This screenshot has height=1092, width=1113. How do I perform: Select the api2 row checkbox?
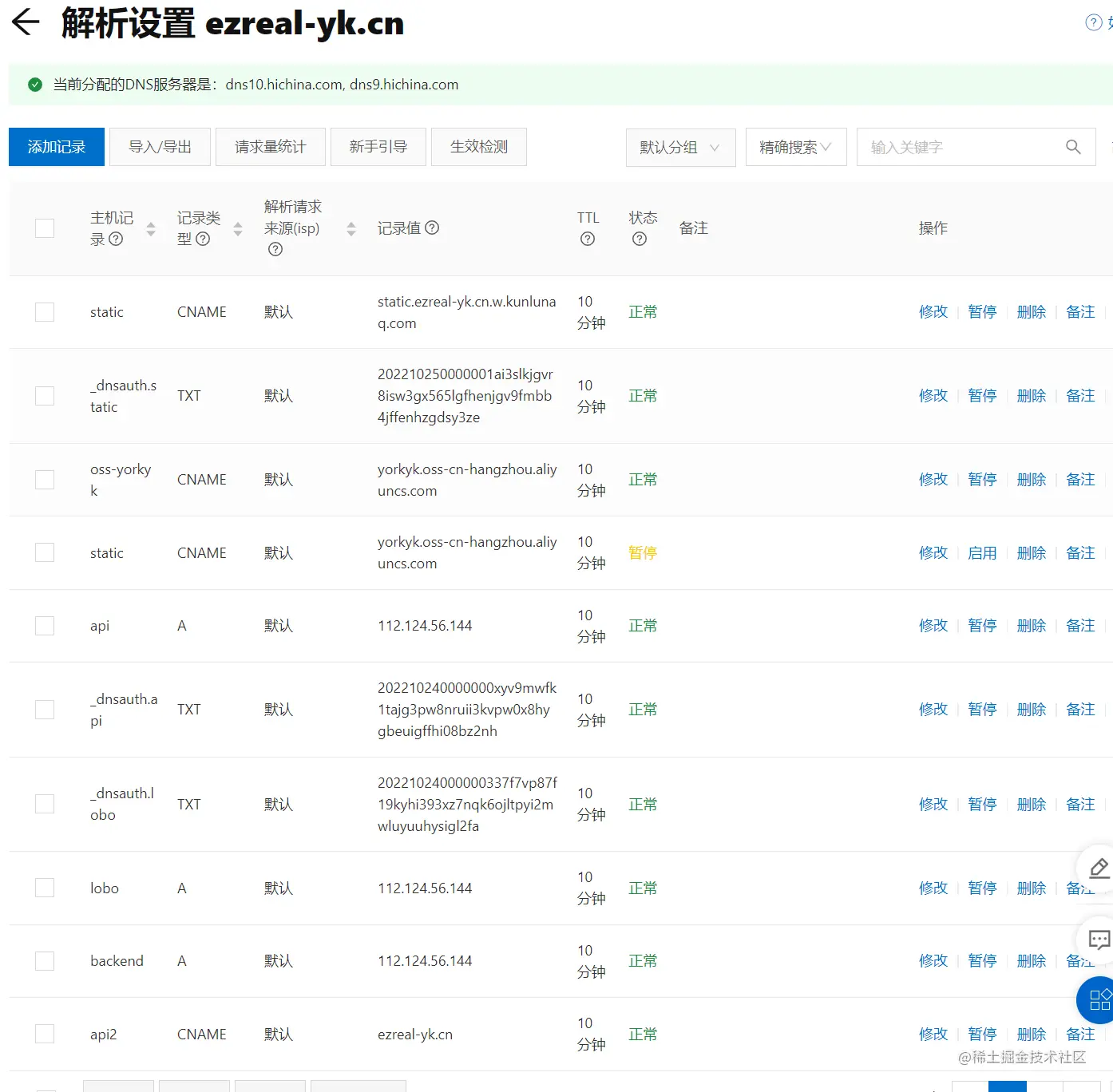click(x=45, y=1034)
